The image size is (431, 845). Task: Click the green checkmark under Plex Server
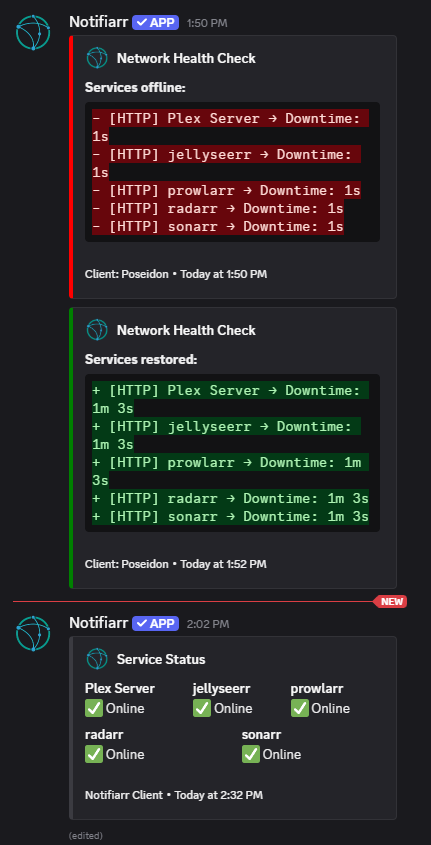pyautogui.click(x=94, y=708)
